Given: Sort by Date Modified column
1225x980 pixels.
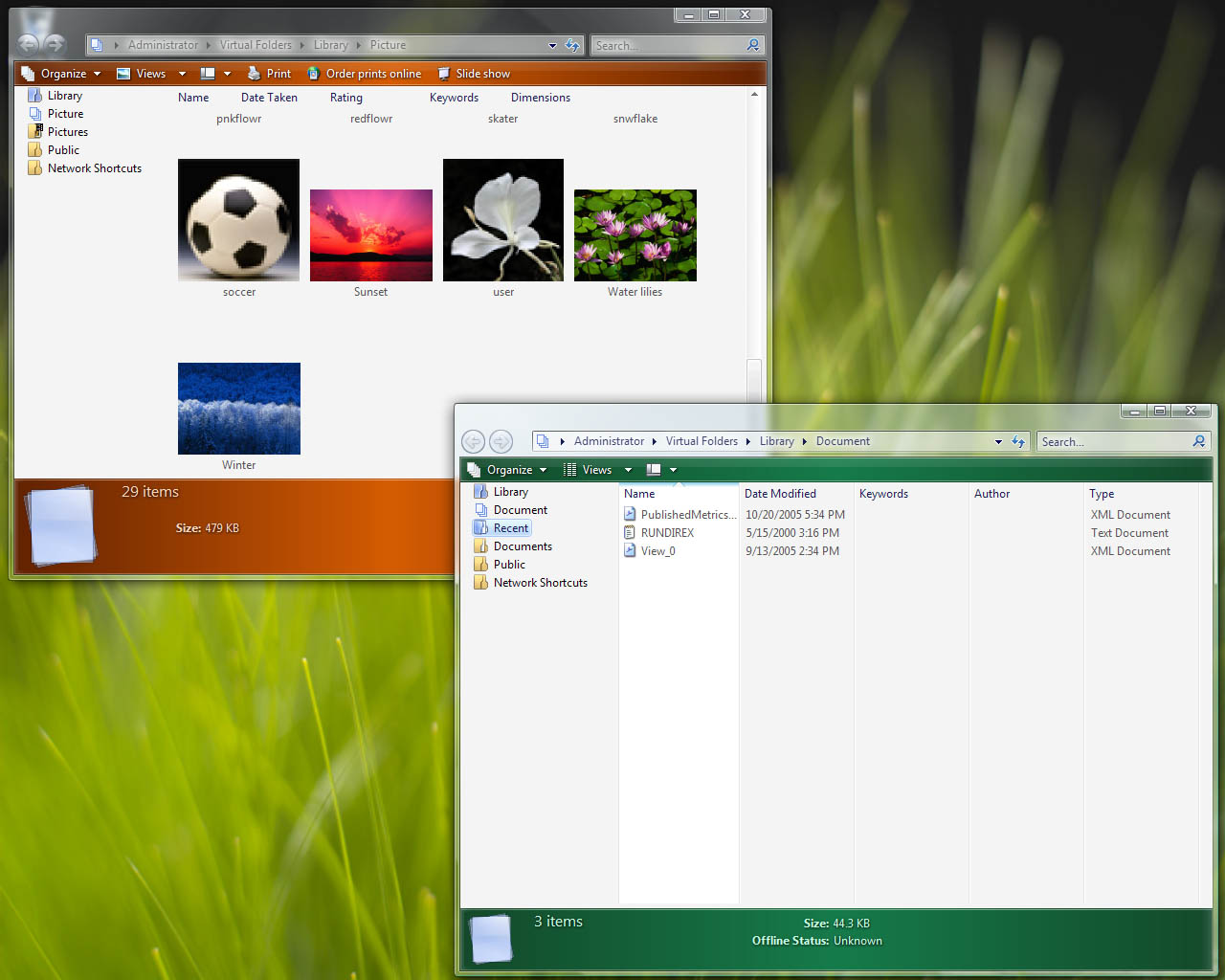Looking at the screenshot, I should (780, 494).
